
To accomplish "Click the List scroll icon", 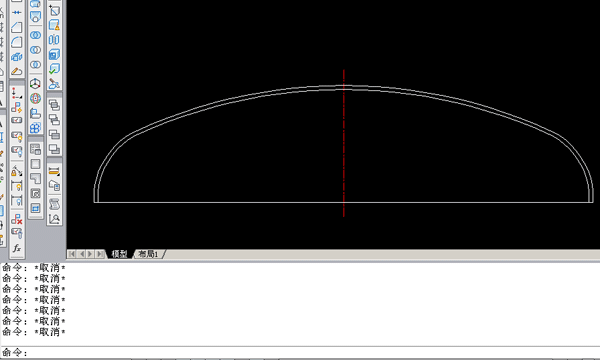I will [x=54, y=204].
